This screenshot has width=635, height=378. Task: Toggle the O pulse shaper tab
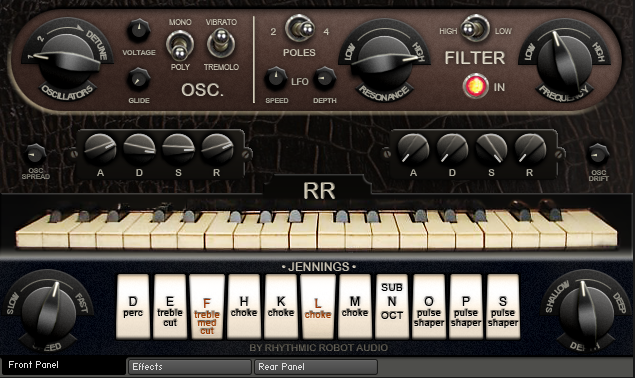tap(429, 306)
